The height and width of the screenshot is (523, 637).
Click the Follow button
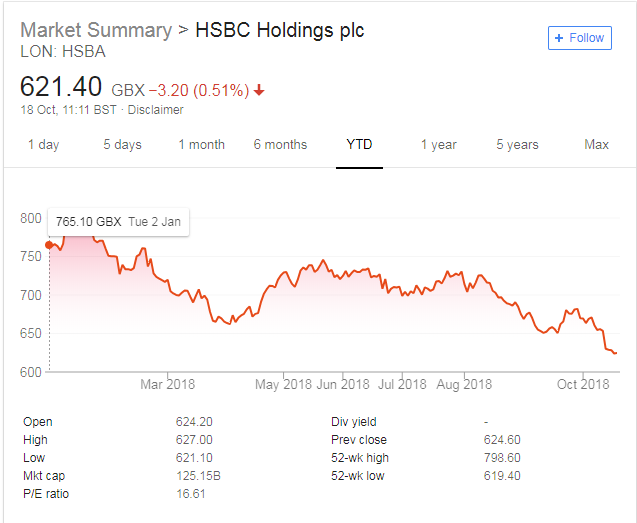pyautogui.click(x=578, y=38)
